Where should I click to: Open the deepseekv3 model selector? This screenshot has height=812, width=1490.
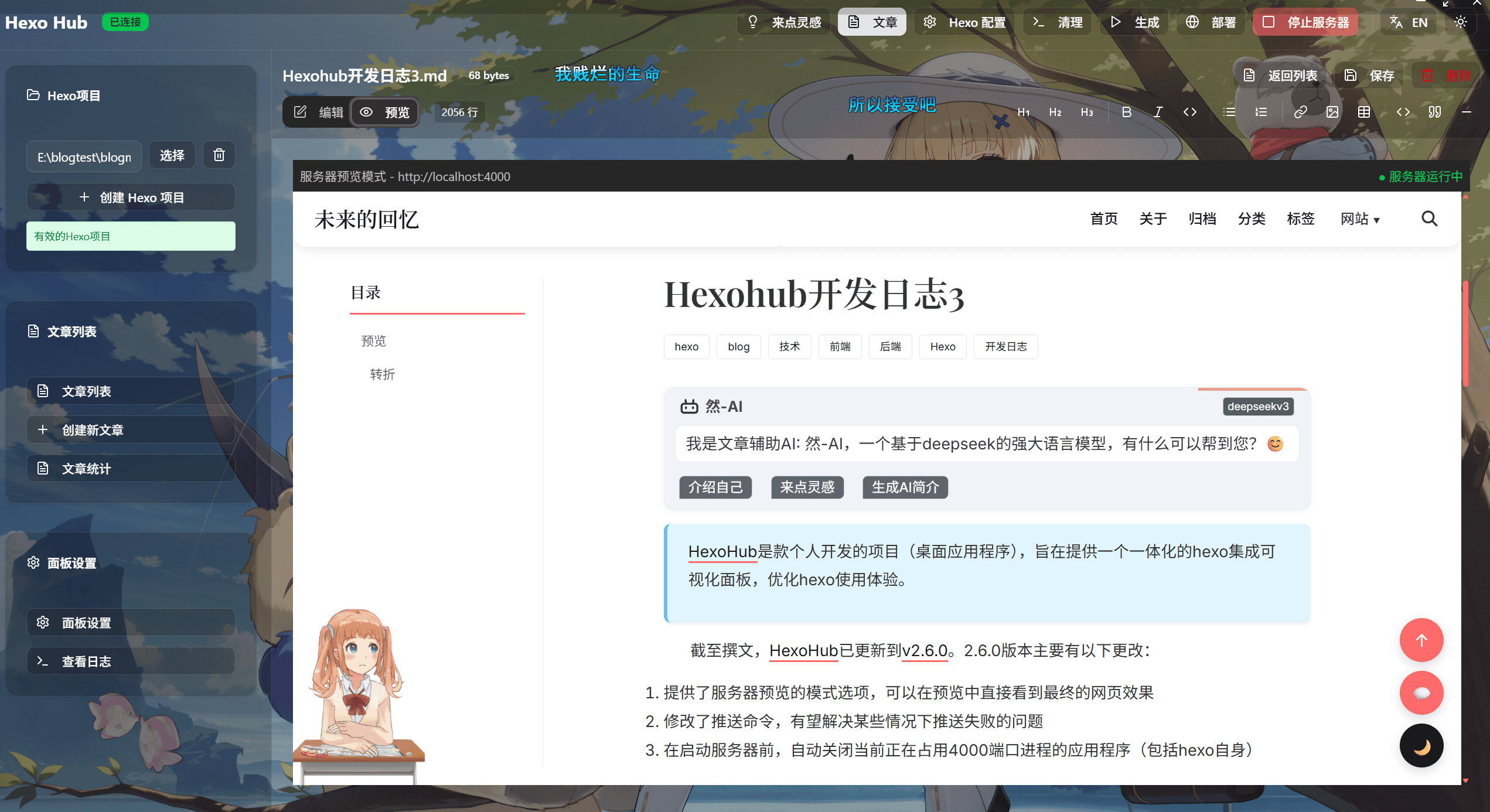coord(1257,407)
